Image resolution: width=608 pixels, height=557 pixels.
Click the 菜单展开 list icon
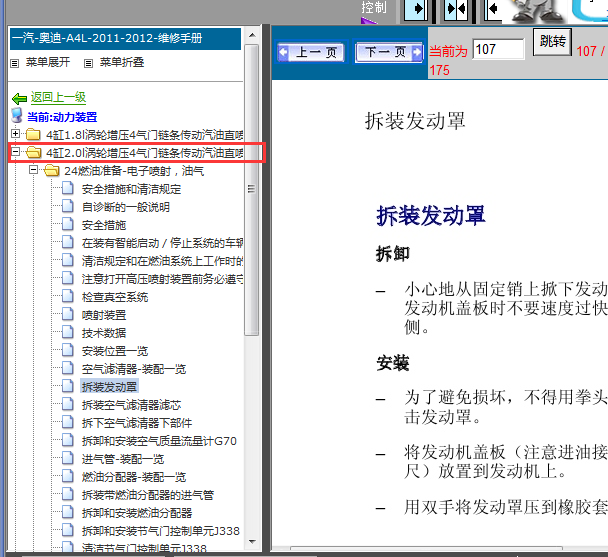pos(15,63)
